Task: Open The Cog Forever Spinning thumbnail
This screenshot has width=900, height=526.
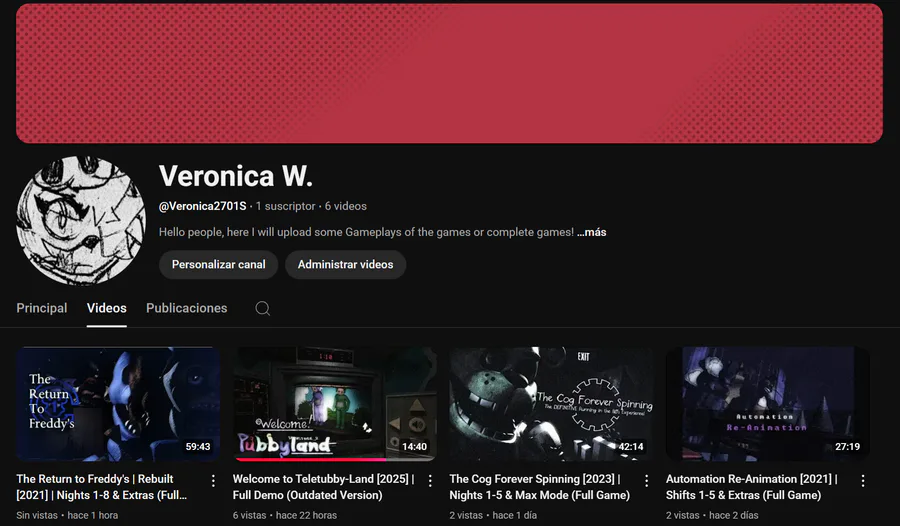Action: click(x=551, y=404)
